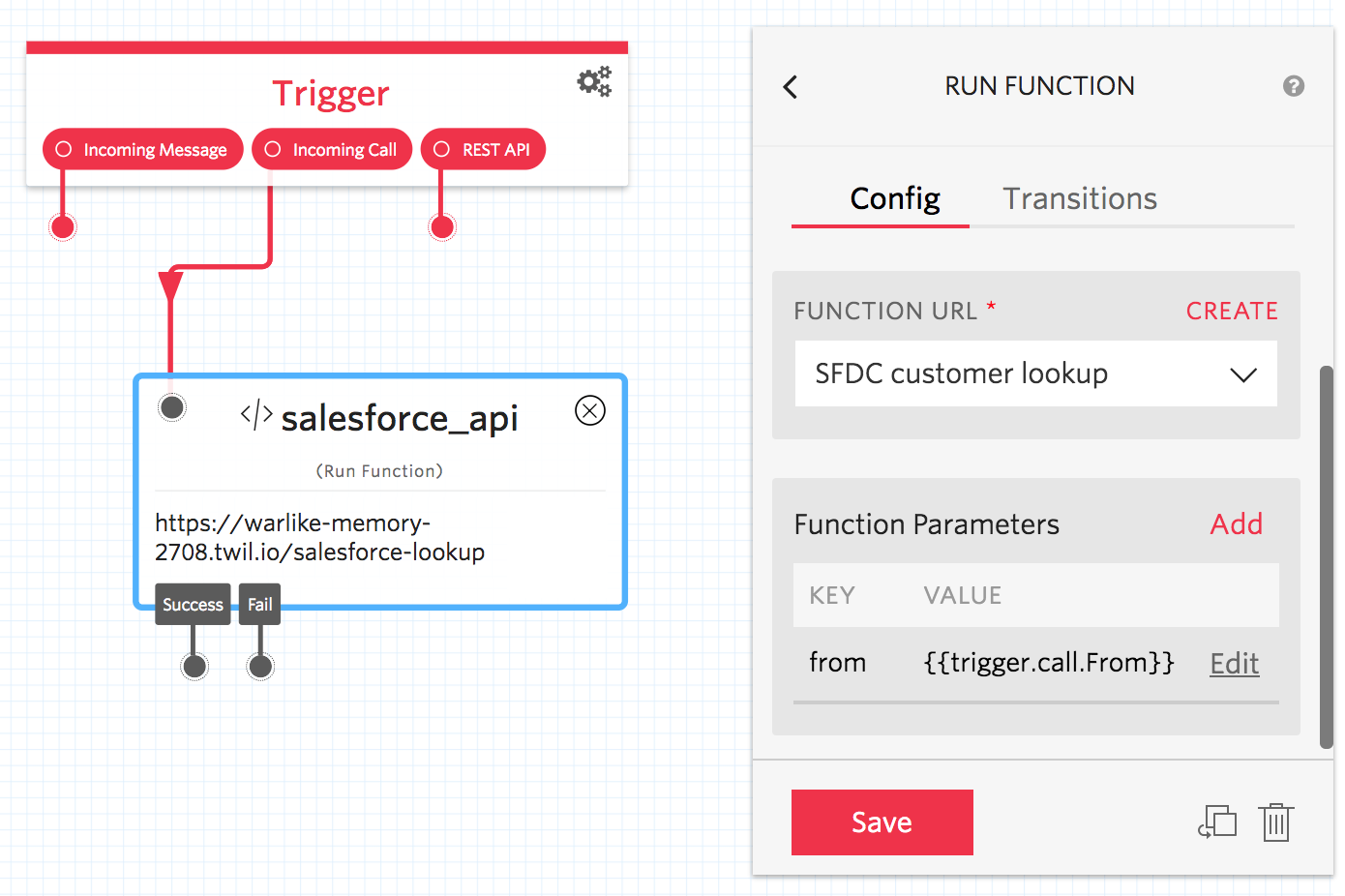Select the Incoming Message connector dot
1345x896 pixels.
(63, 227)
